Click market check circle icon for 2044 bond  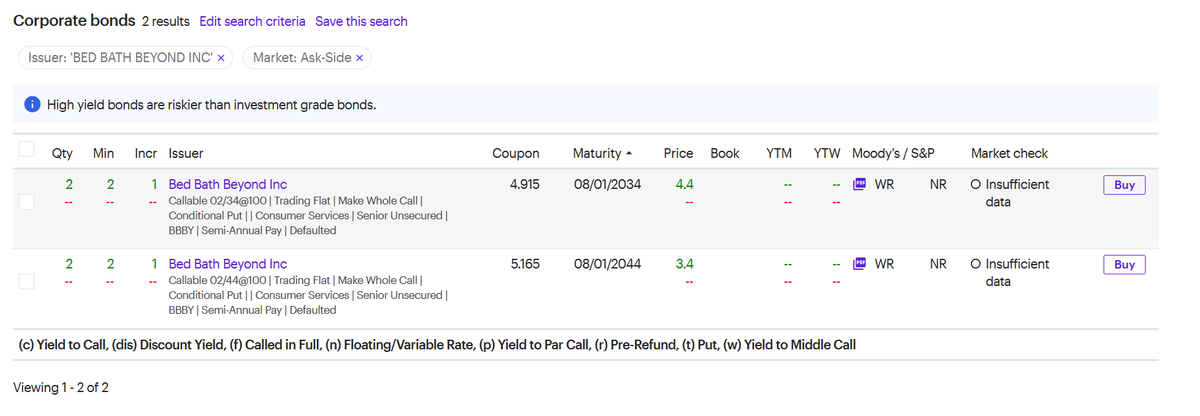coord(976,265)
